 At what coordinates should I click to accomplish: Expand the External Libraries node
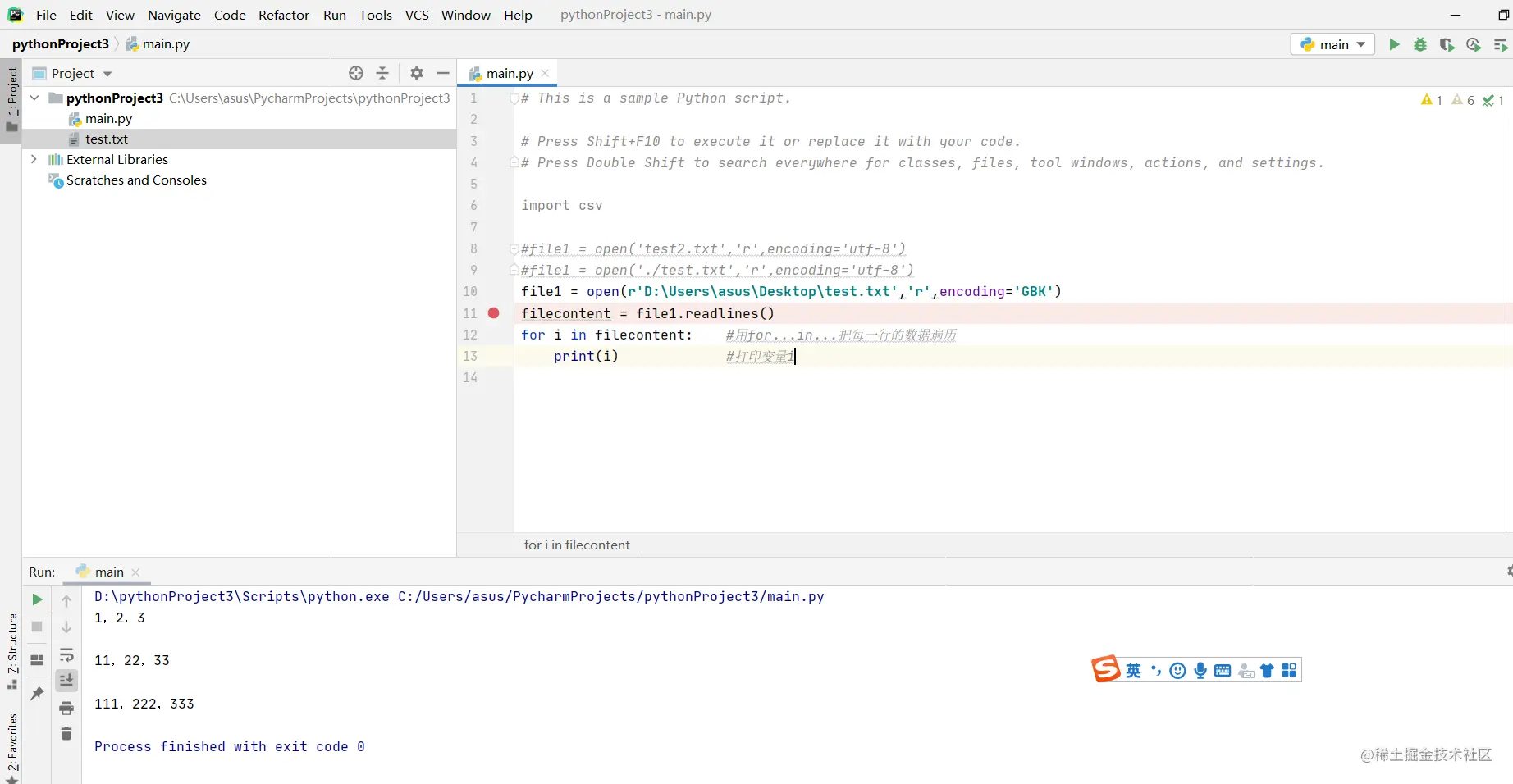coord(34,159)
